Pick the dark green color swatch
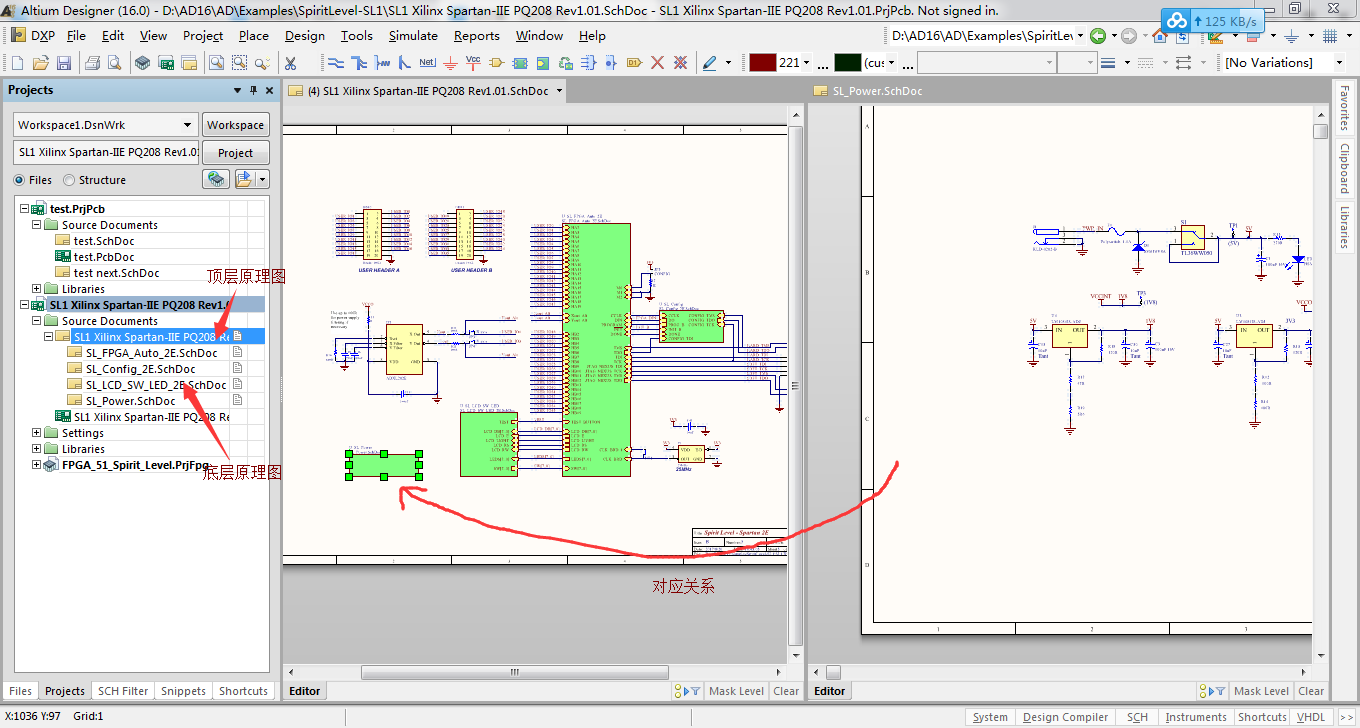Viewport: 1360px width, 728px height. 847,63
